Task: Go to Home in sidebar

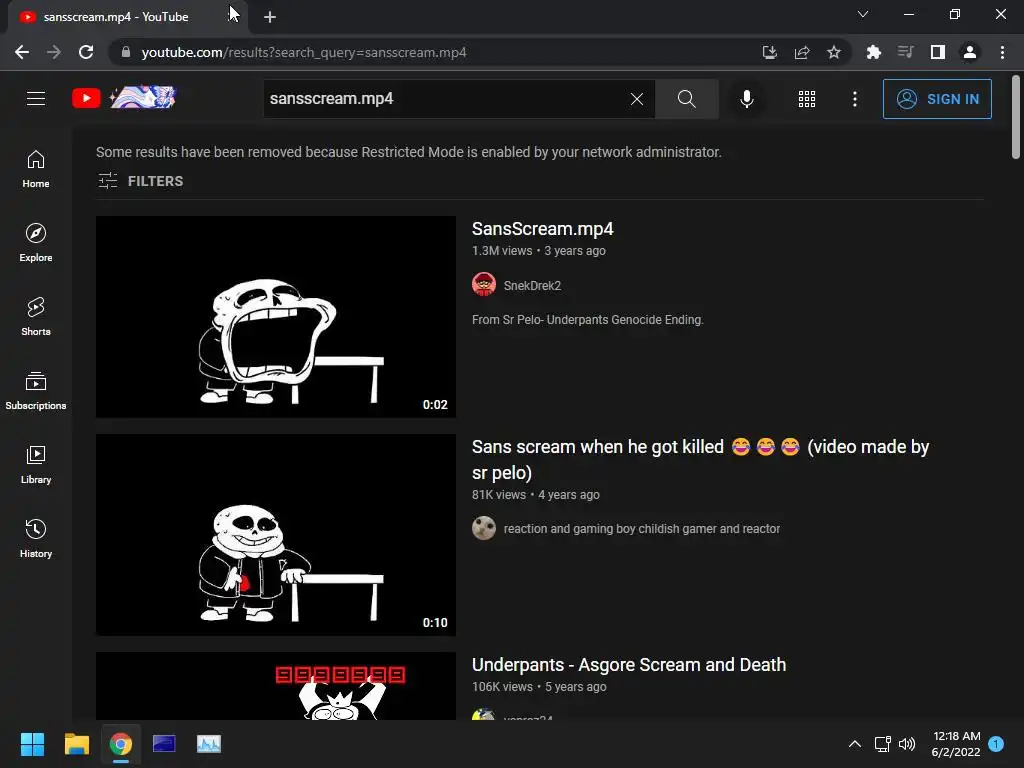Action: pyautogui.click(x=36, y=168)
